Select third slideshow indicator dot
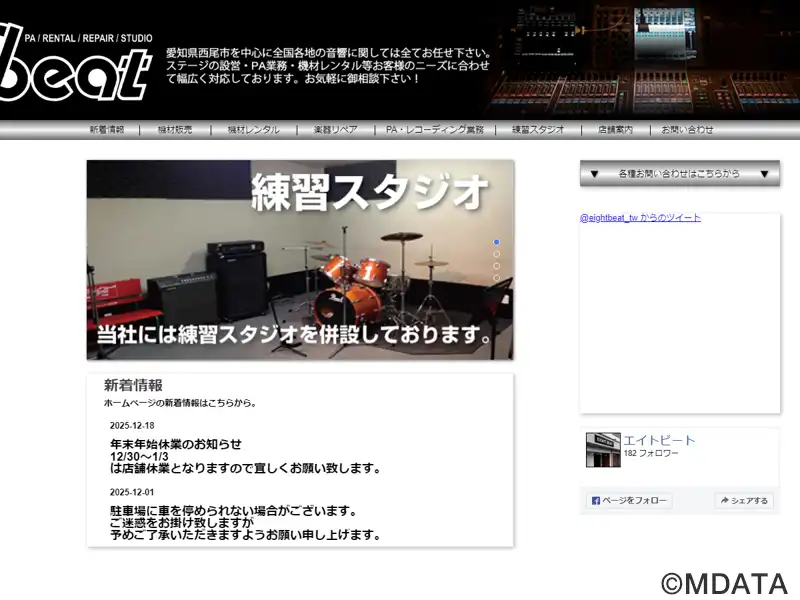The height and width of the screenshot is (600, 800). (496, 266)
